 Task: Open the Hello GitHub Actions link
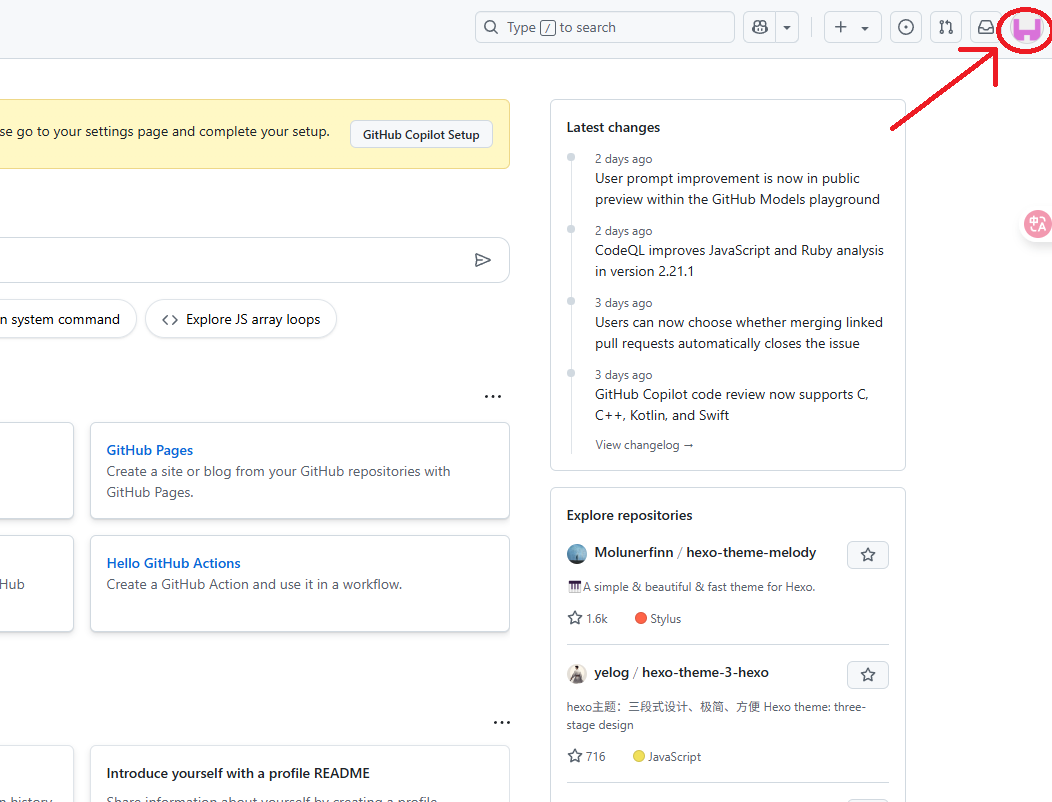[x=173, y=563]
